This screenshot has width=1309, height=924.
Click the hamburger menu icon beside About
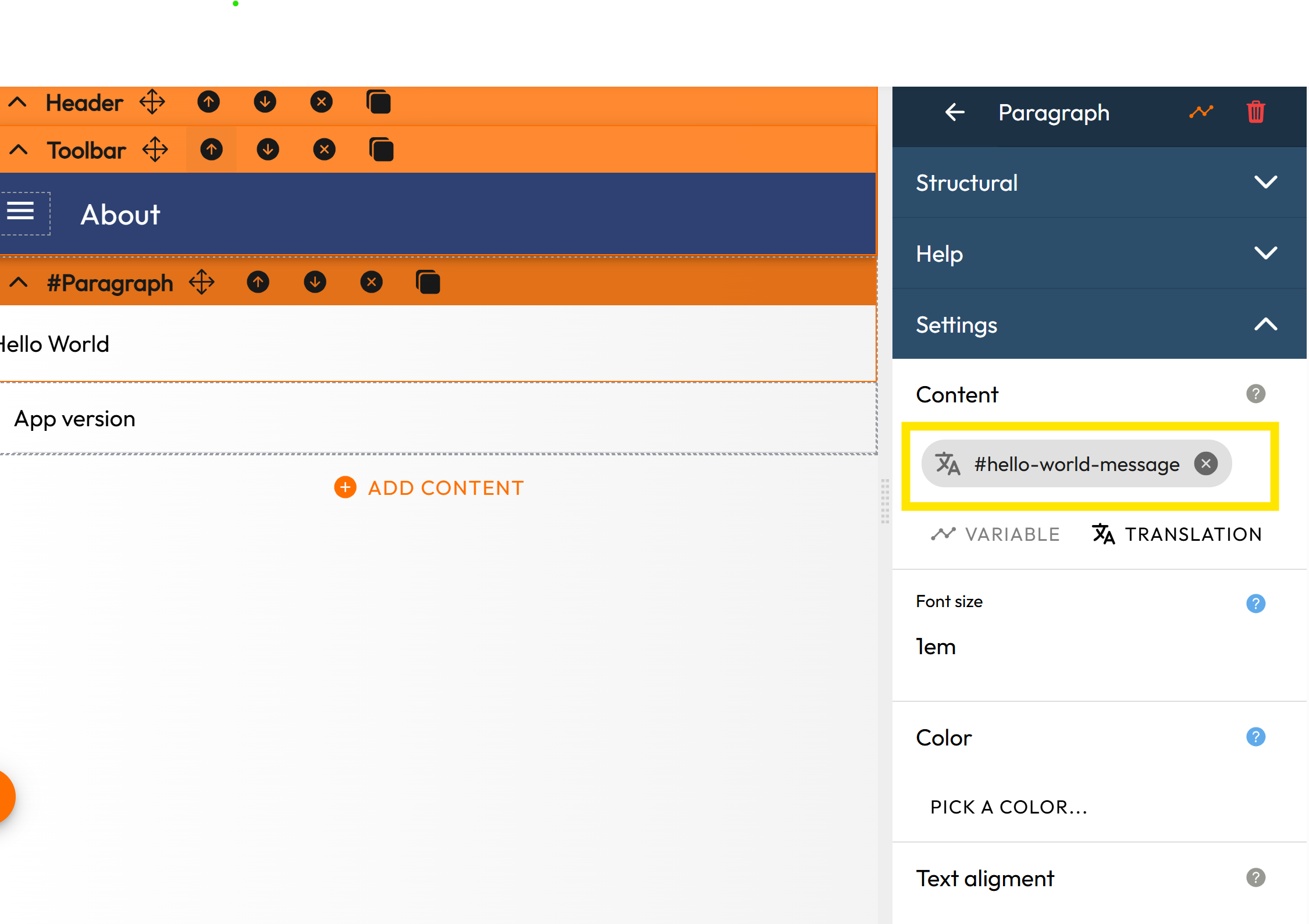21,212
